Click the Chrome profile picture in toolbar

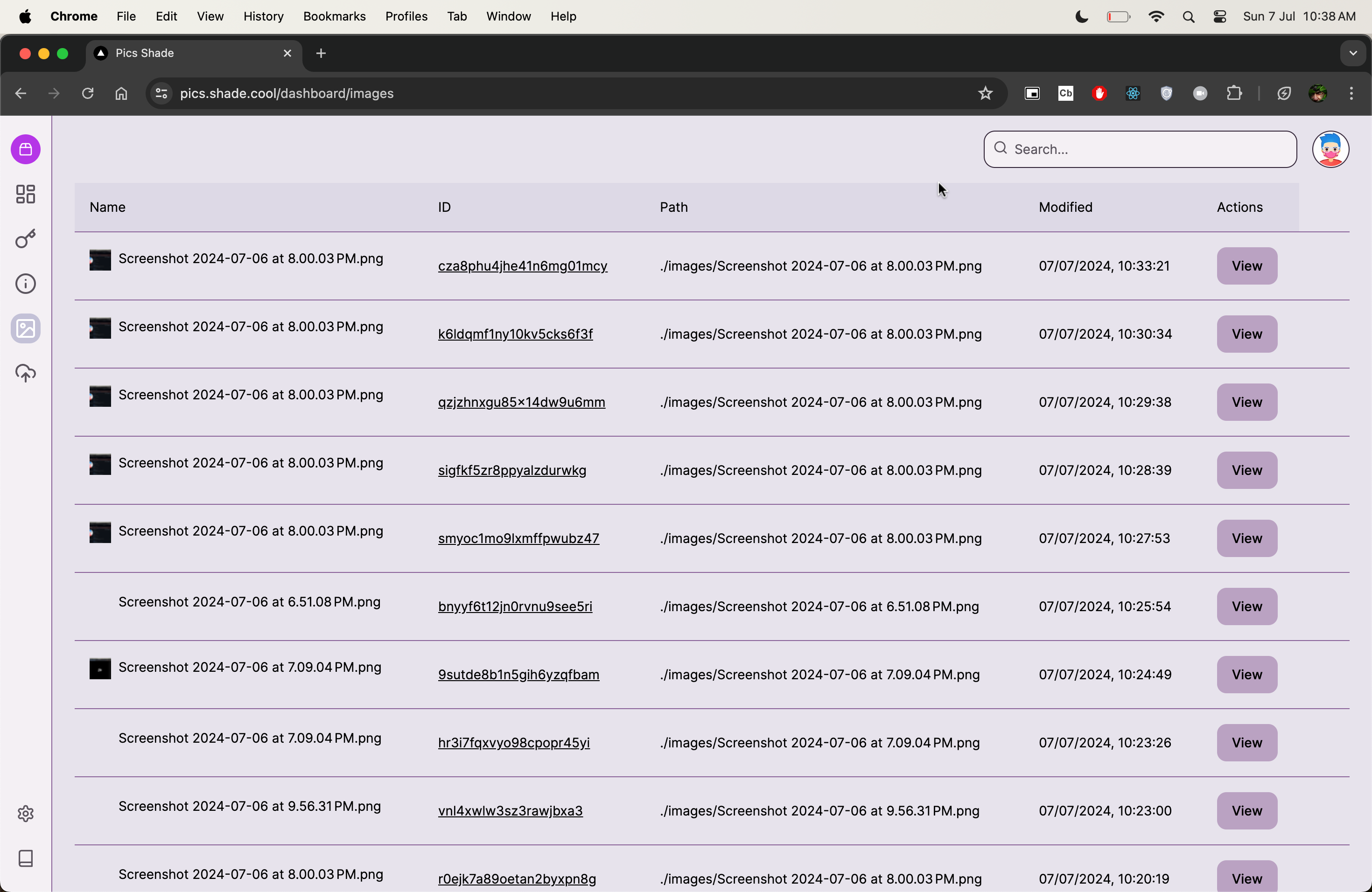[1318, 93]
